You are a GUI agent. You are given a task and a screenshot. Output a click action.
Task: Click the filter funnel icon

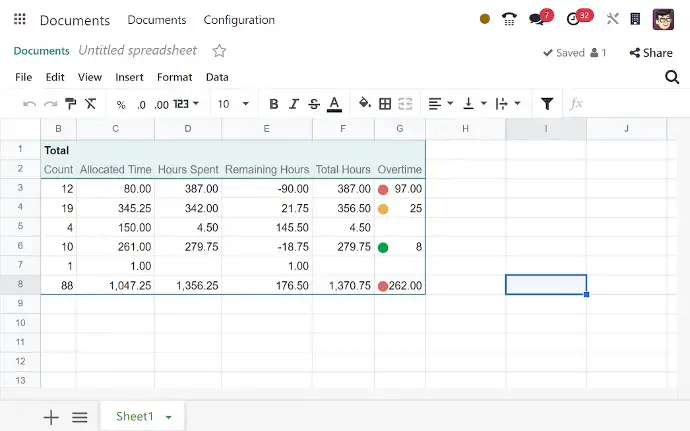tap(547, 104)
